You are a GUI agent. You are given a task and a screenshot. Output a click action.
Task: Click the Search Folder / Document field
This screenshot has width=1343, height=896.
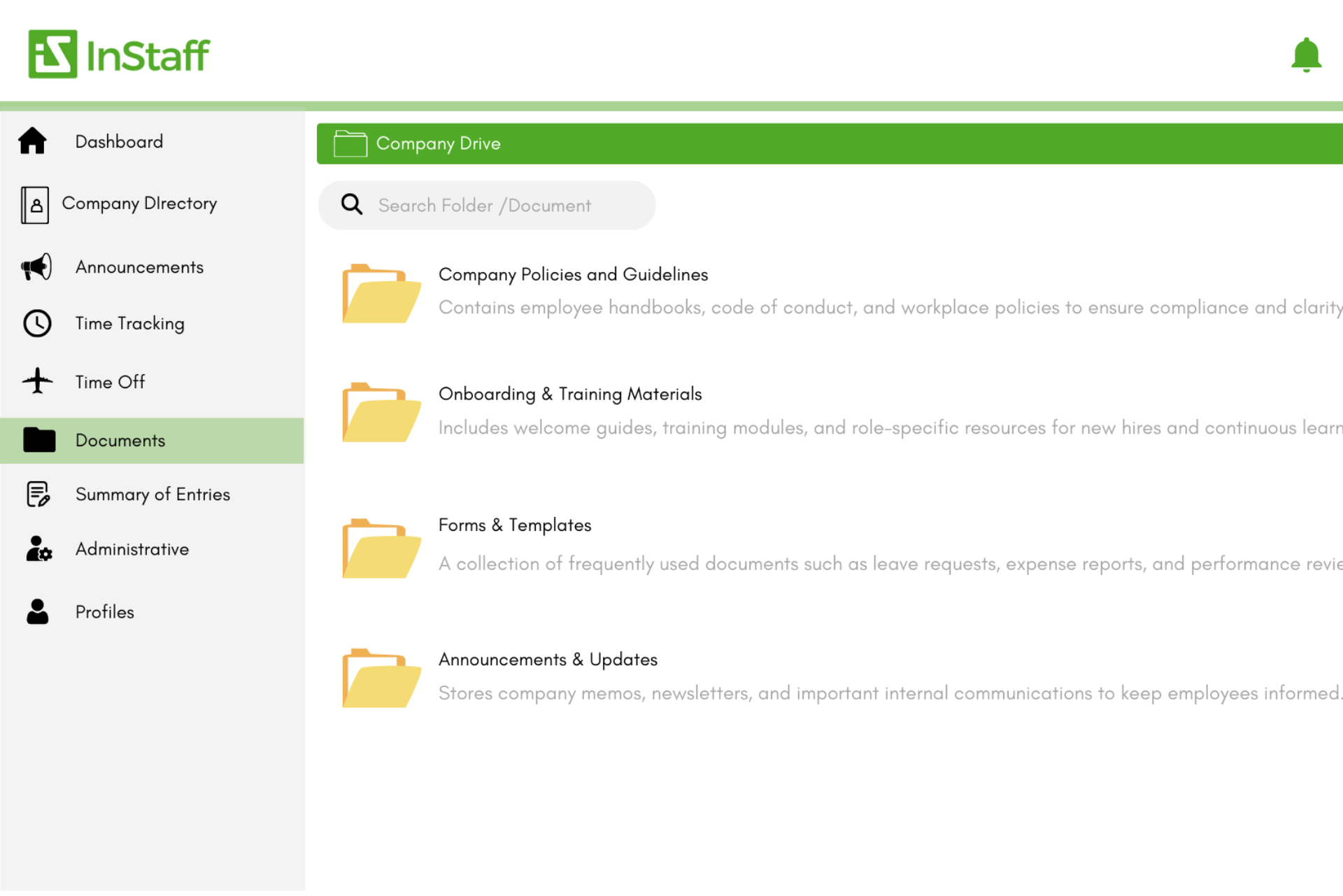[x=486, y=205]
